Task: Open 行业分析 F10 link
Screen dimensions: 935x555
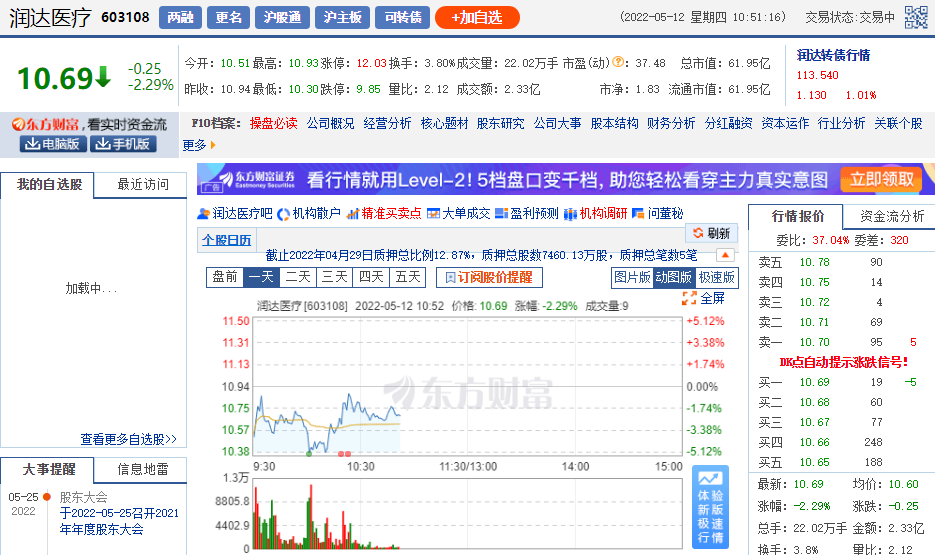Action: tap(841, 123)
